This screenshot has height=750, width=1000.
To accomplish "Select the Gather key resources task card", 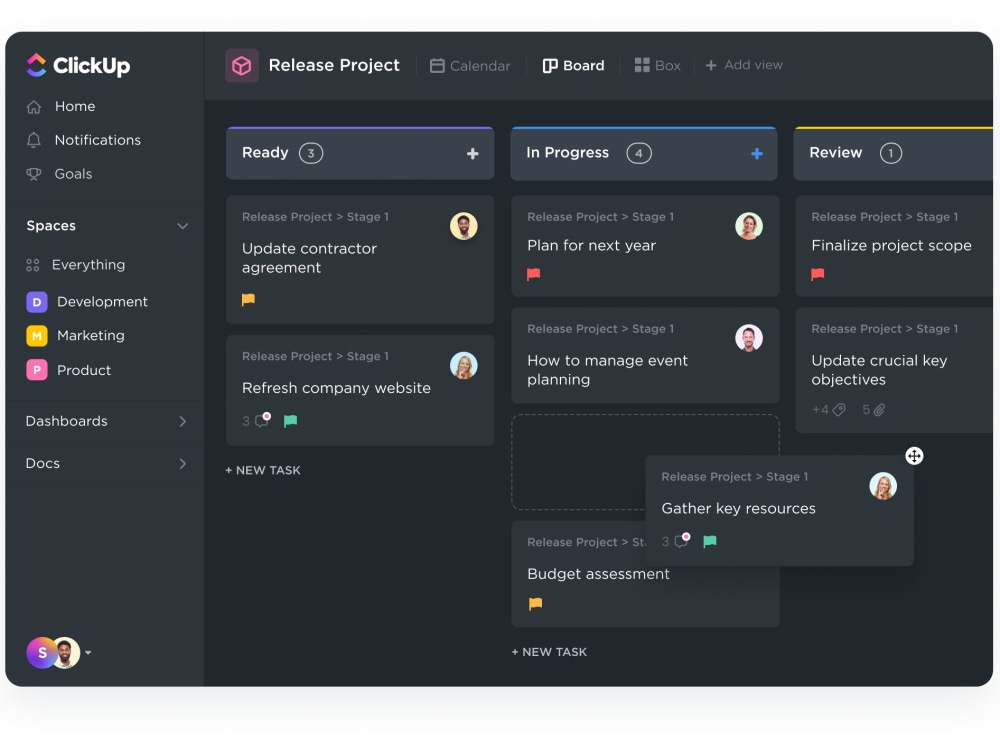I will pos(738,508).
